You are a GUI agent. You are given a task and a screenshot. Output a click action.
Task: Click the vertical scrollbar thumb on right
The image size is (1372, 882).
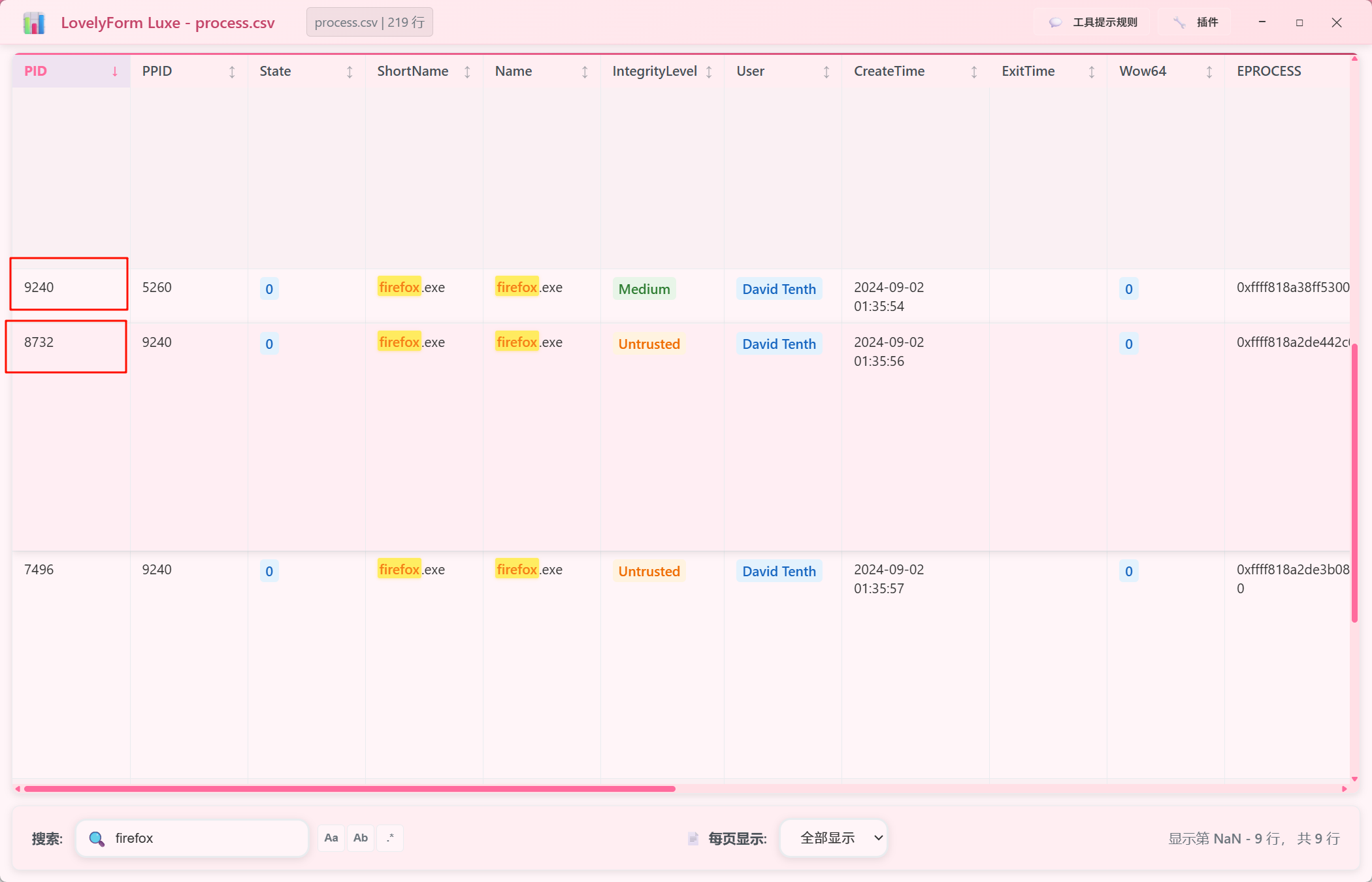pos(1354,483)
